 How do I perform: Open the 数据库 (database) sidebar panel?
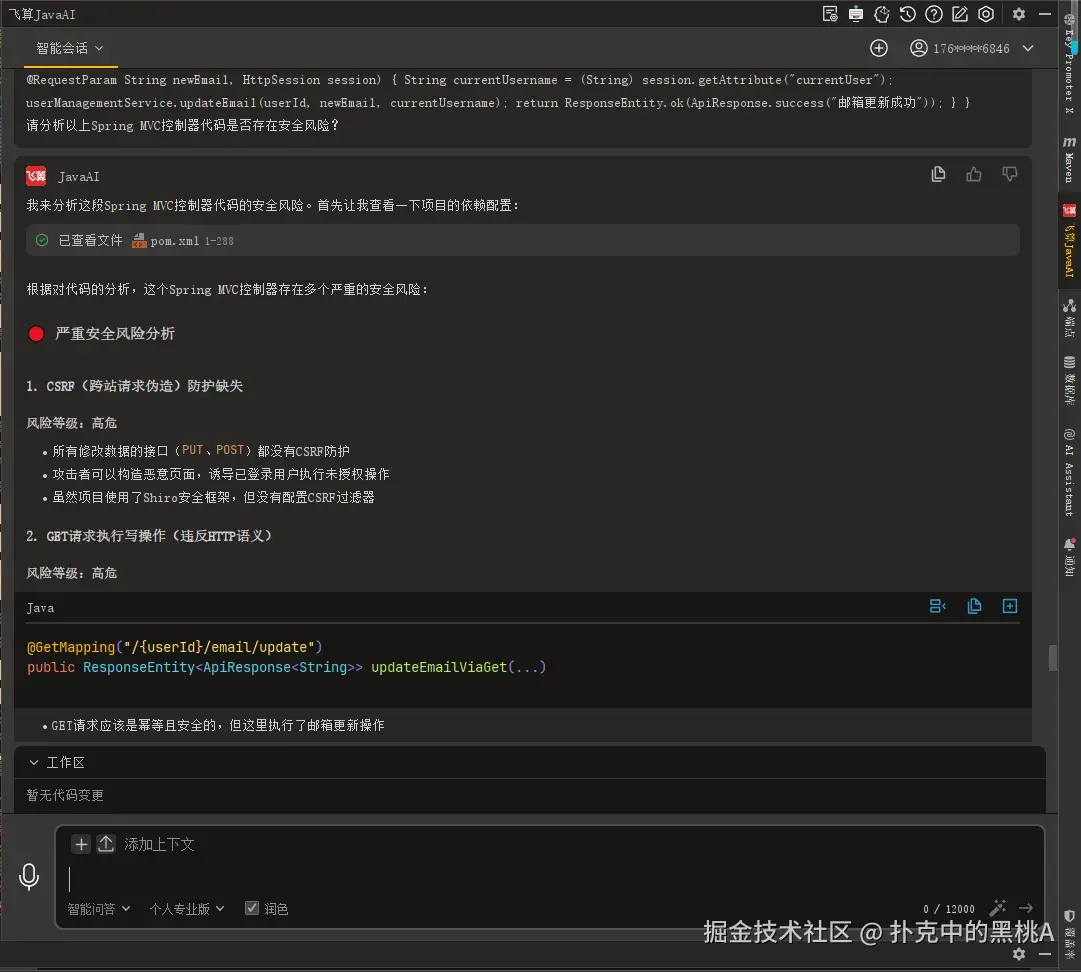click(1069, 380)
